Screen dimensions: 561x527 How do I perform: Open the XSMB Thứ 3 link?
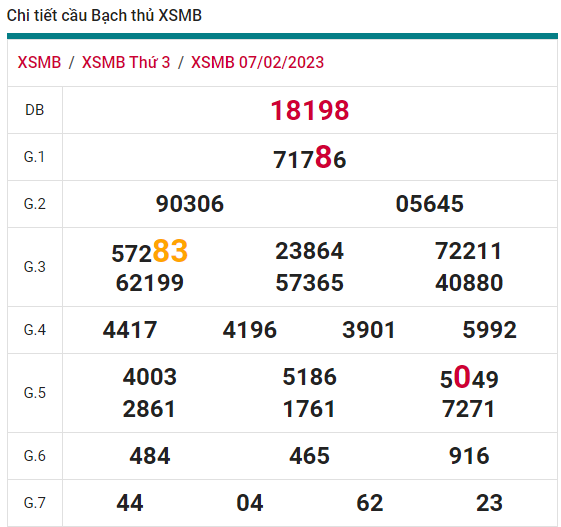126,63
